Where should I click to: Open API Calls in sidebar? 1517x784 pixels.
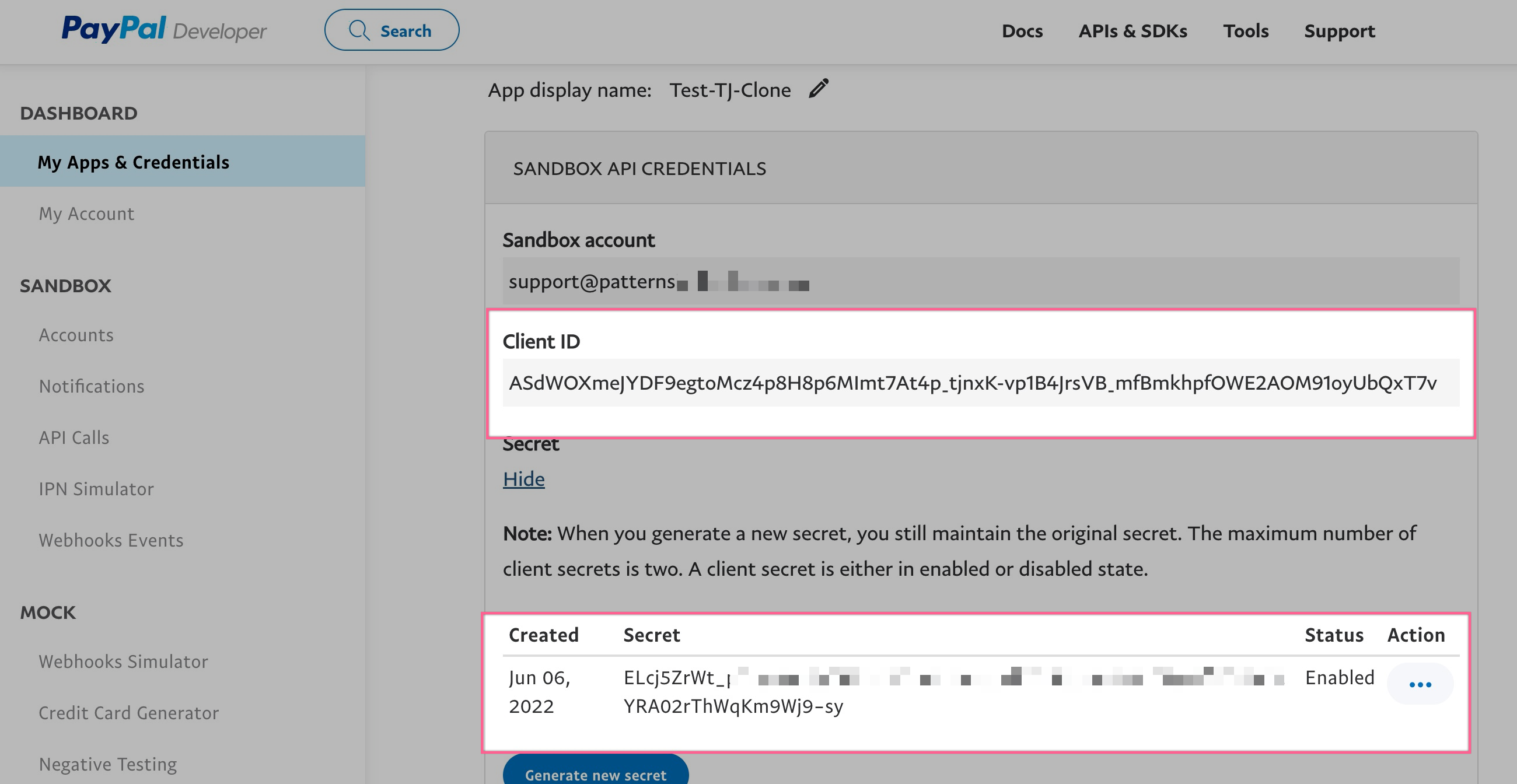pos(74,437)
